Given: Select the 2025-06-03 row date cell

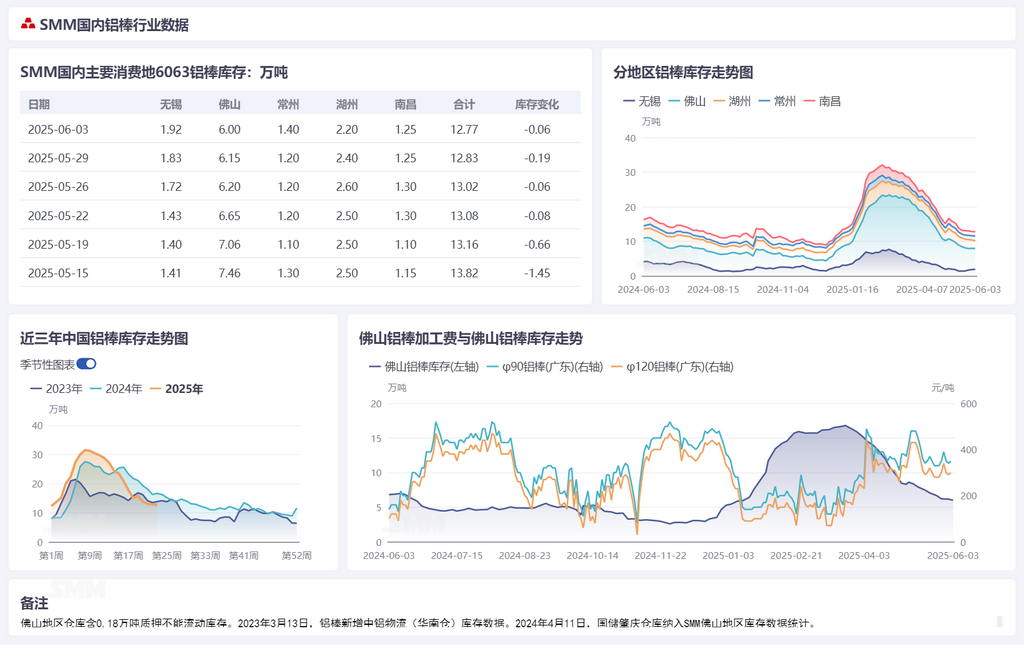Looking at the screenshot, I should (58, 129).
